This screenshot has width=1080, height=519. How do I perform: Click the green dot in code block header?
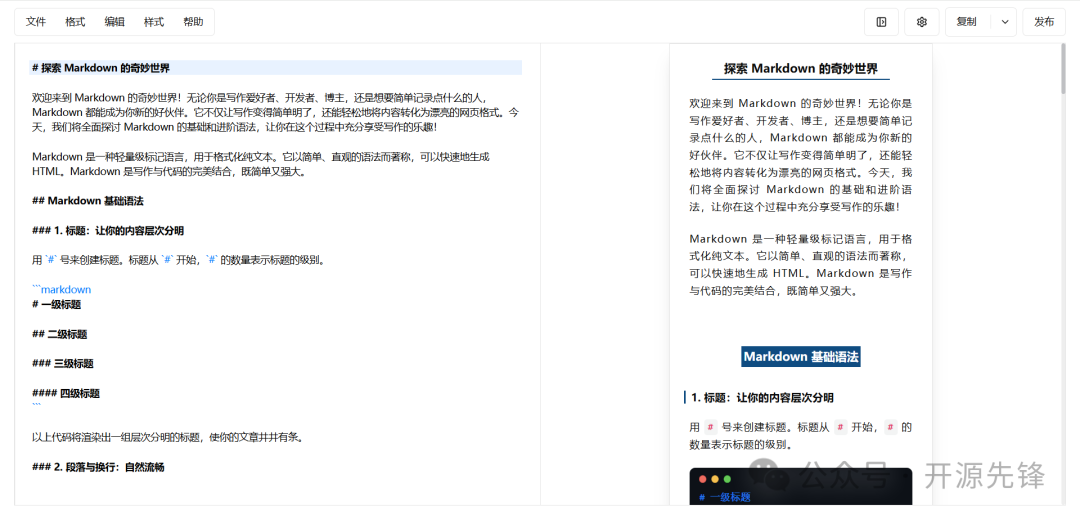pos(727,479)
